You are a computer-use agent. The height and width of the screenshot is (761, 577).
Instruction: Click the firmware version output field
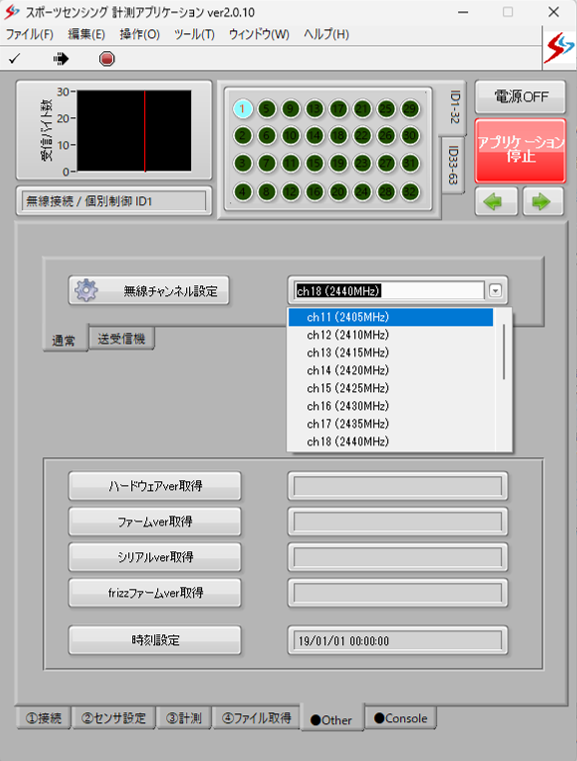pos(397,522)
